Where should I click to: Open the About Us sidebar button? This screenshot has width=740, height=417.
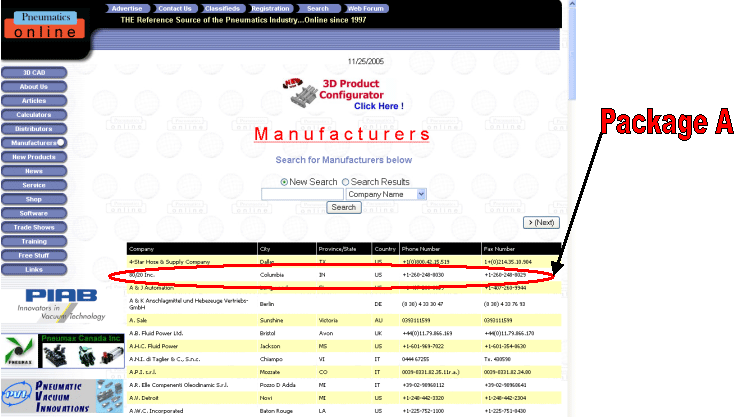pos(34,87)
